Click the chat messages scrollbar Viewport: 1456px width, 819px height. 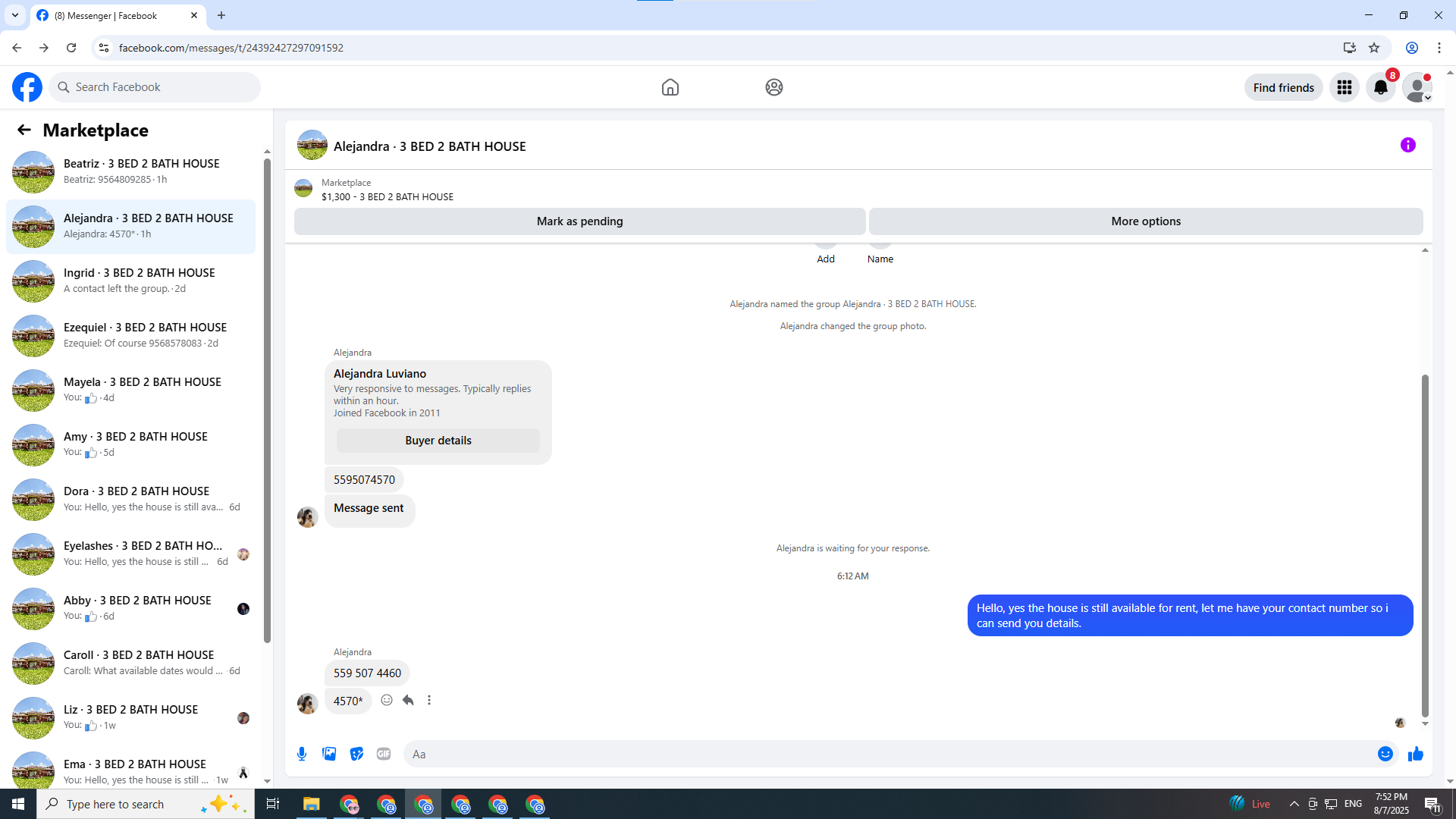[1425, 546]
